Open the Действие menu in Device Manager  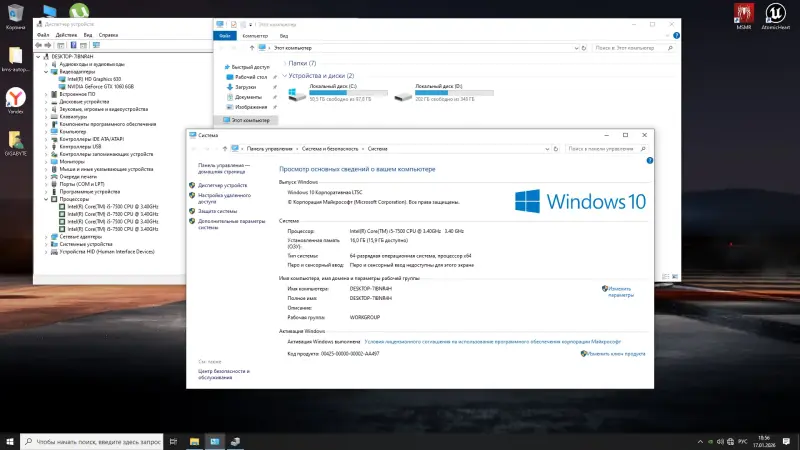(66, 35)
